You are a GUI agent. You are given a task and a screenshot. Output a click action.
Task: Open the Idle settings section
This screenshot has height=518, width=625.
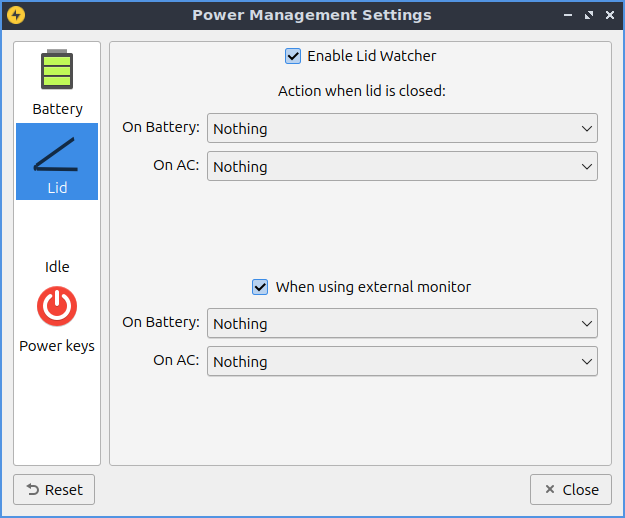coord(57,267)
